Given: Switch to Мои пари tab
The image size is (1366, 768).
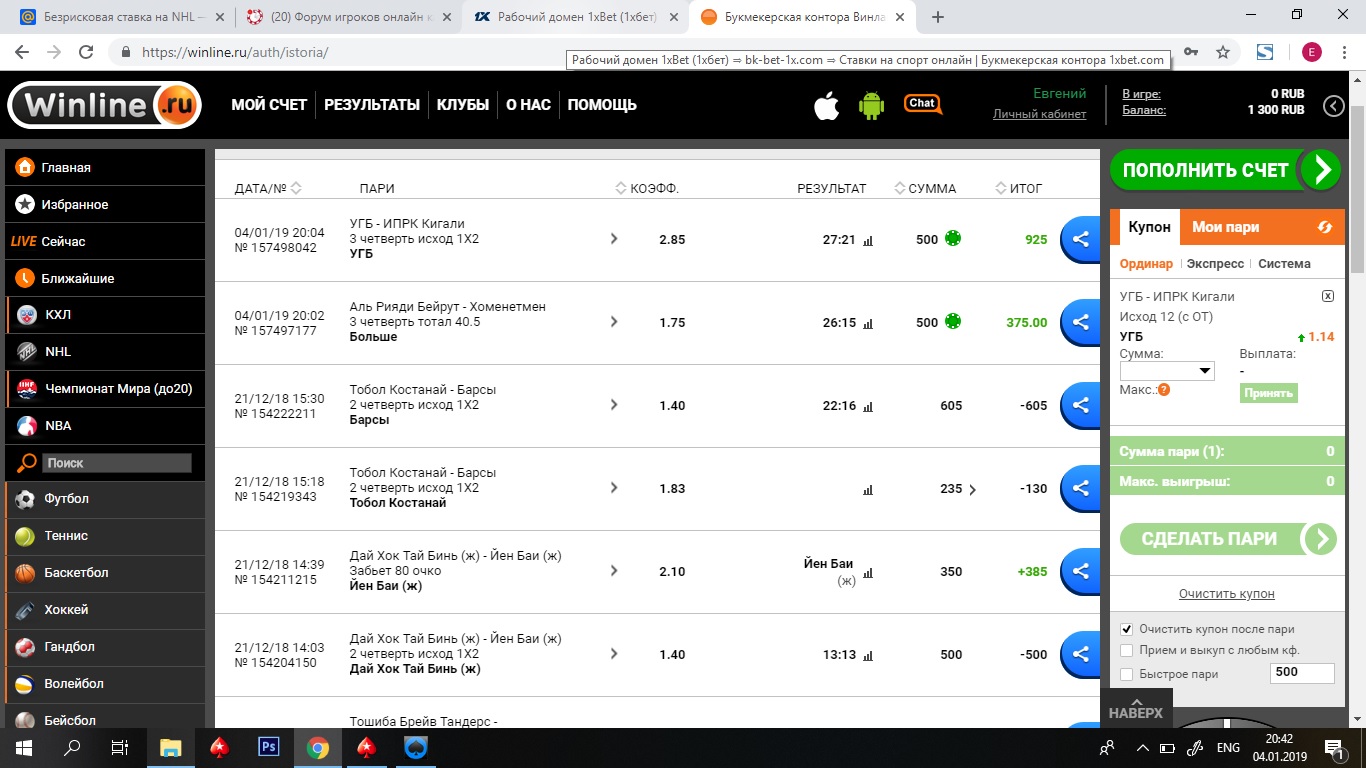Looking at the screenshot, I should pyautogui.click(x=1226, y=227).
